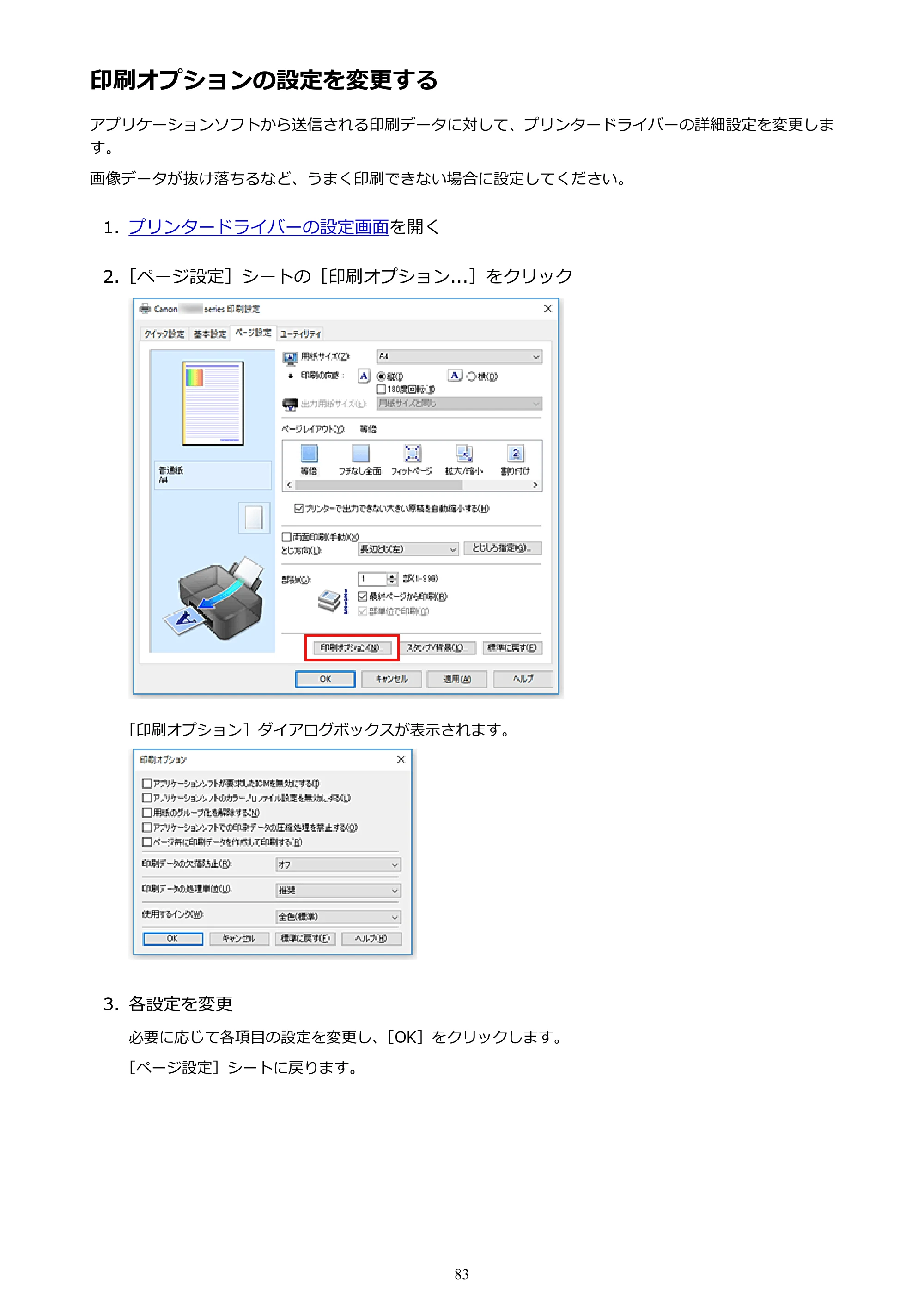This screenshot has height=1307, width=924.
Task: Open the とじ方向 長辺とじ(左) dropdown
Action: pyautogui.click(x=408, y=549)
